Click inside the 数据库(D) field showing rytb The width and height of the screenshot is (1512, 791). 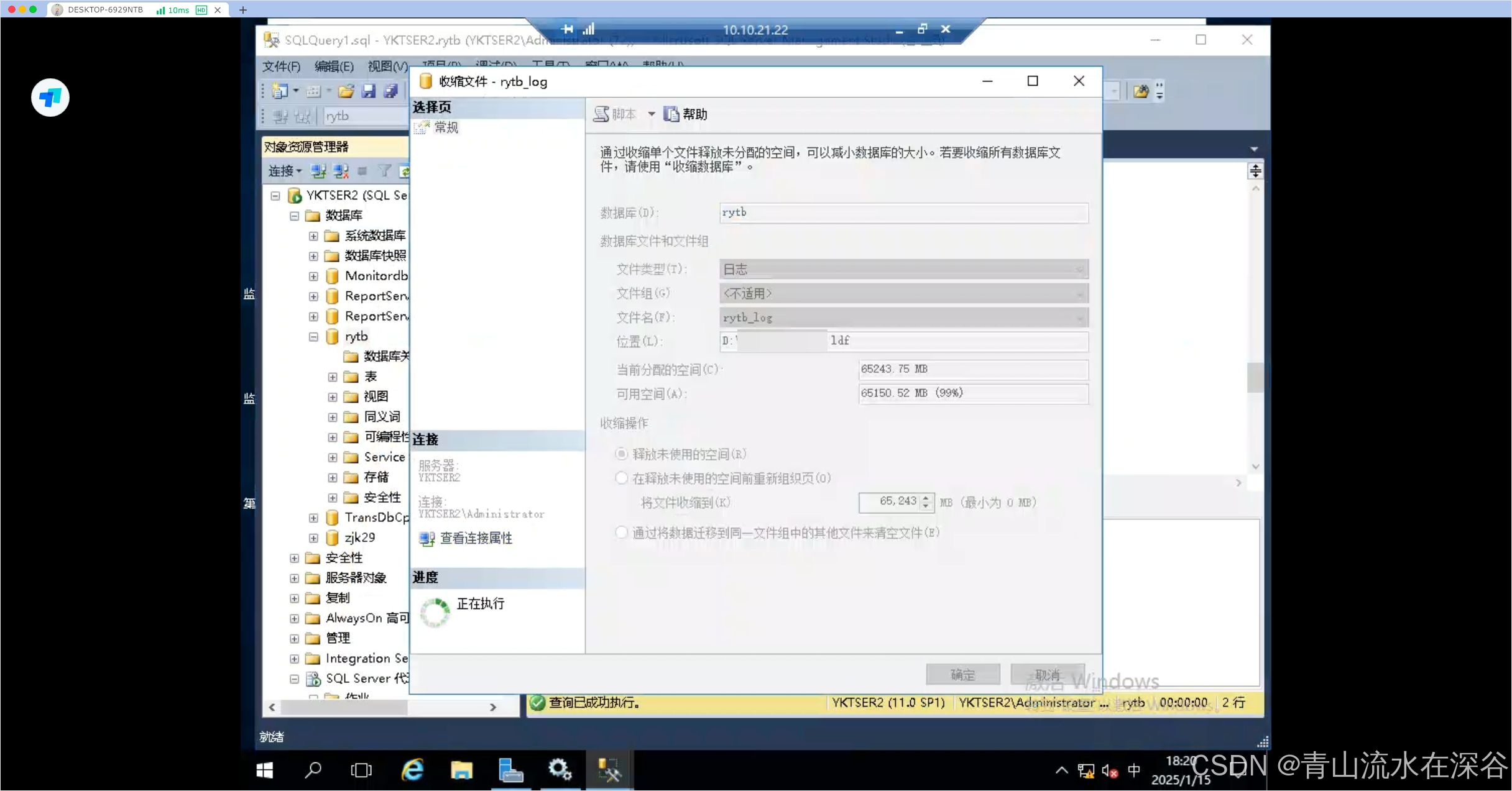click(x=901, y=213)
